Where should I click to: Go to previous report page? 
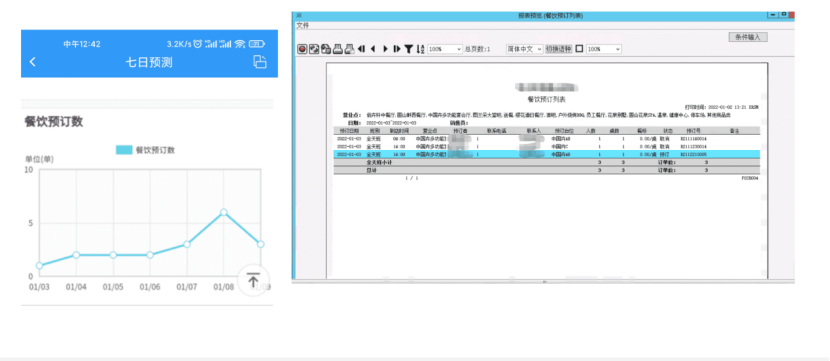(x=373, y=49)
